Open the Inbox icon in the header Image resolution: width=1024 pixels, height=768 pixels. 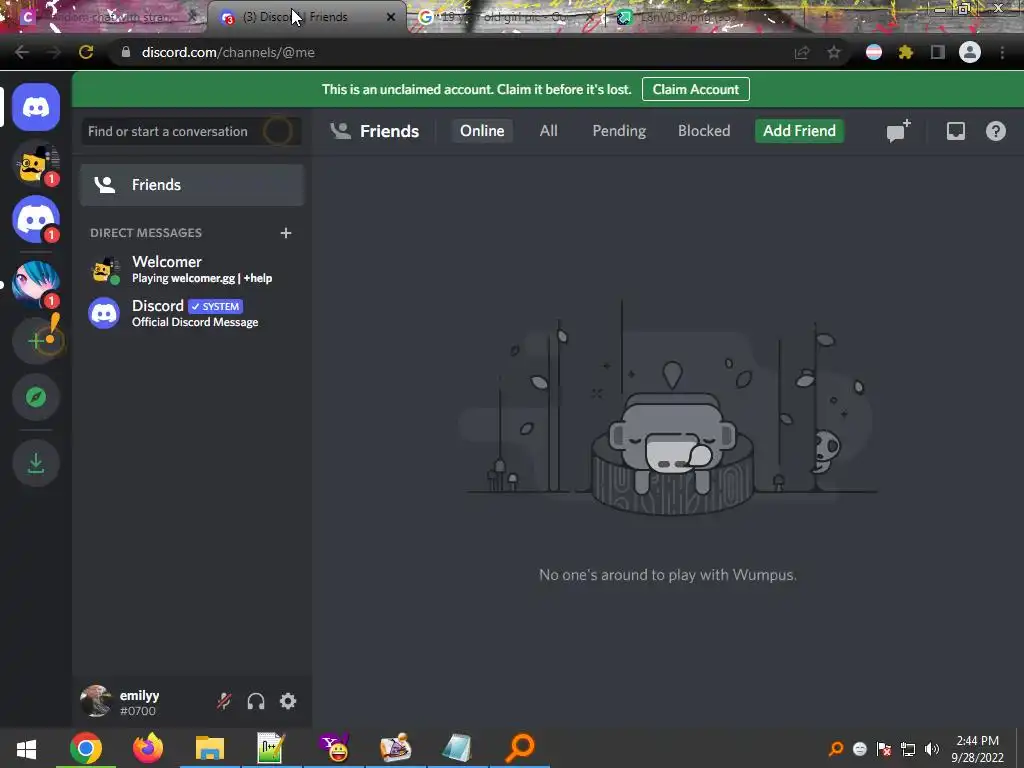coord(955,131)
